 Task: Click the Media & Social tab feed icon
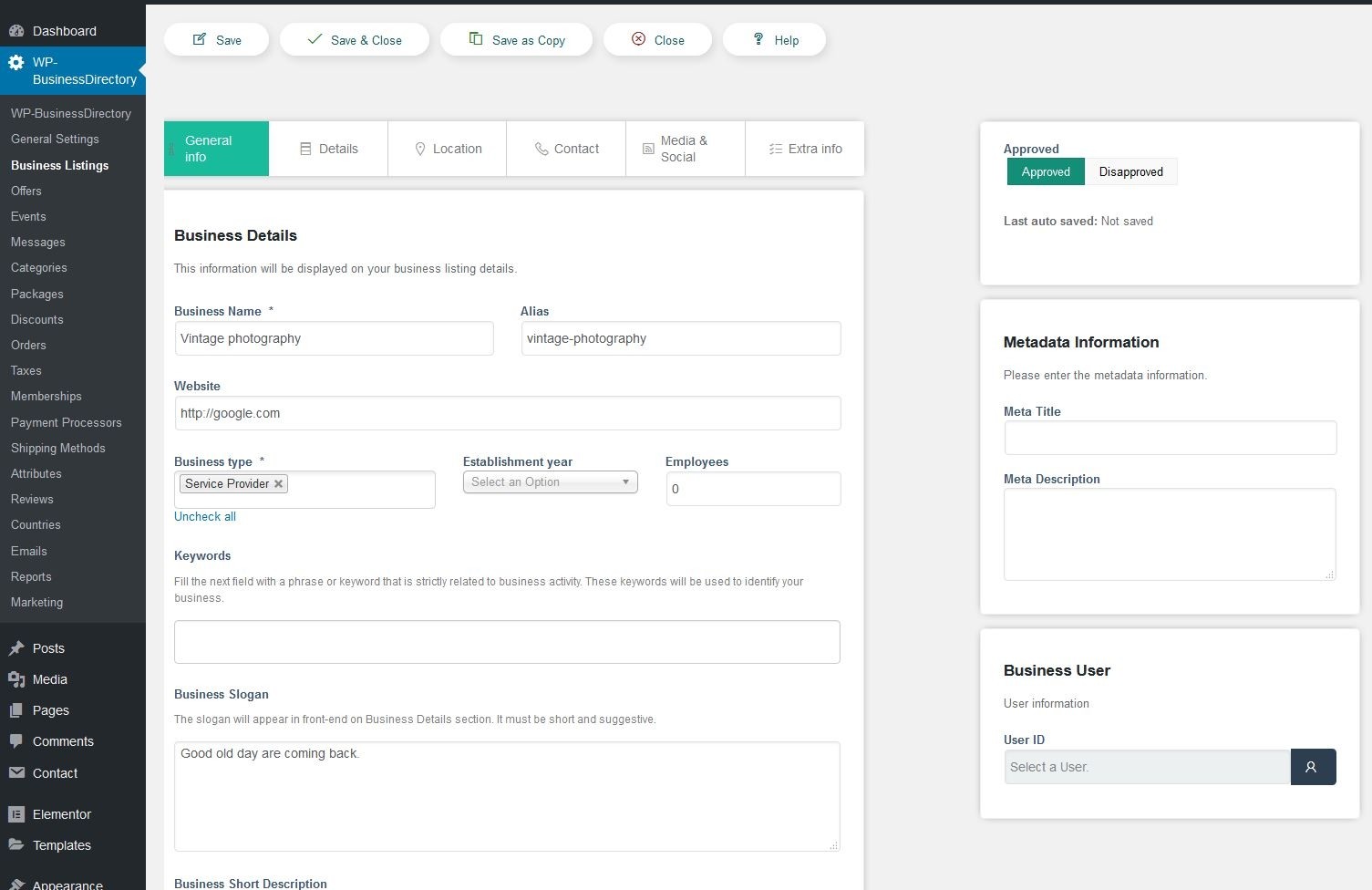[x=648, y=149]
